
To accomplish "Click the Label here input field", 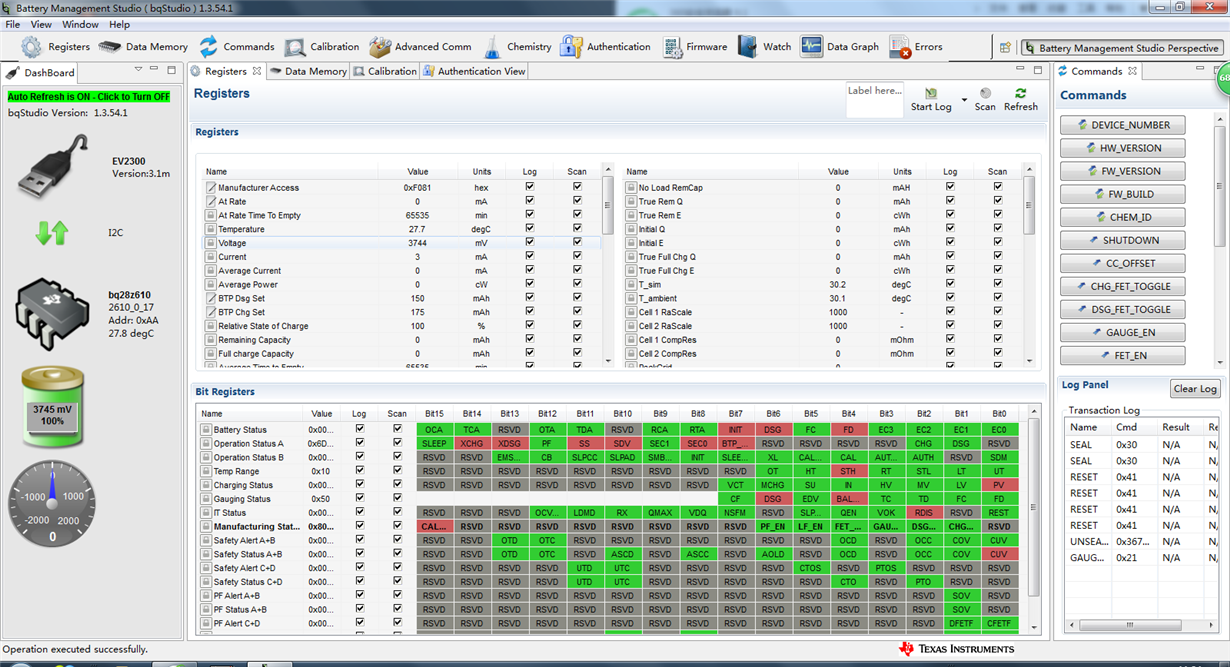I will (x=874, y=99).
